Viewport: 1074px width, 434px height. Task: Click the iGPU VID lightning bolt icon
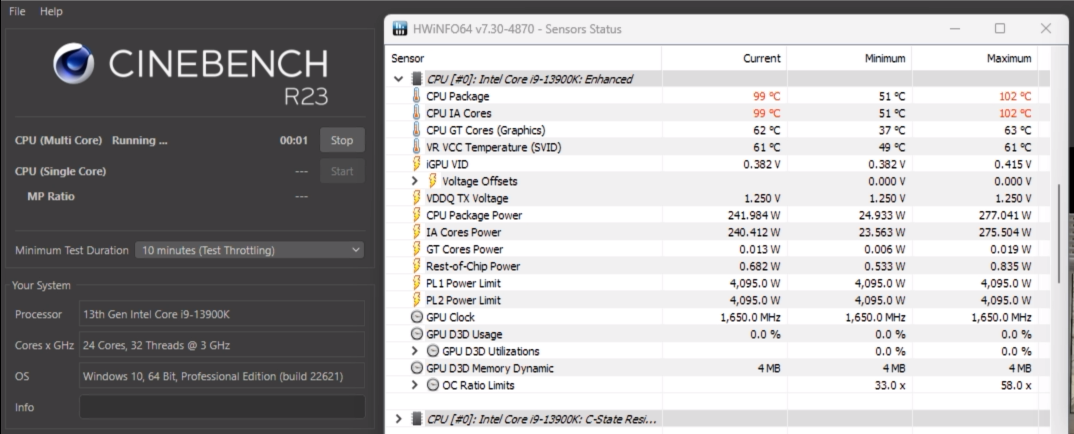417,164
